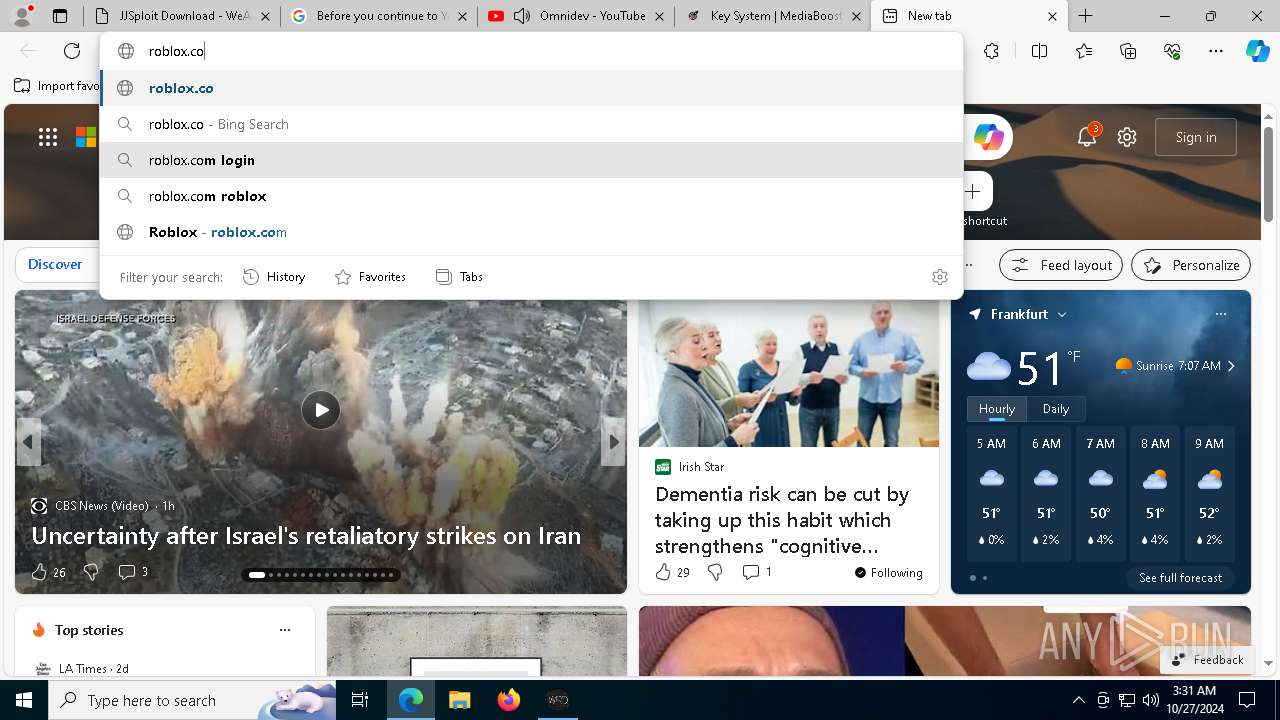Image resolution: width=1280 pixels, height=720 pixels.
Task: Show next carousel news story
Action: 613,441
